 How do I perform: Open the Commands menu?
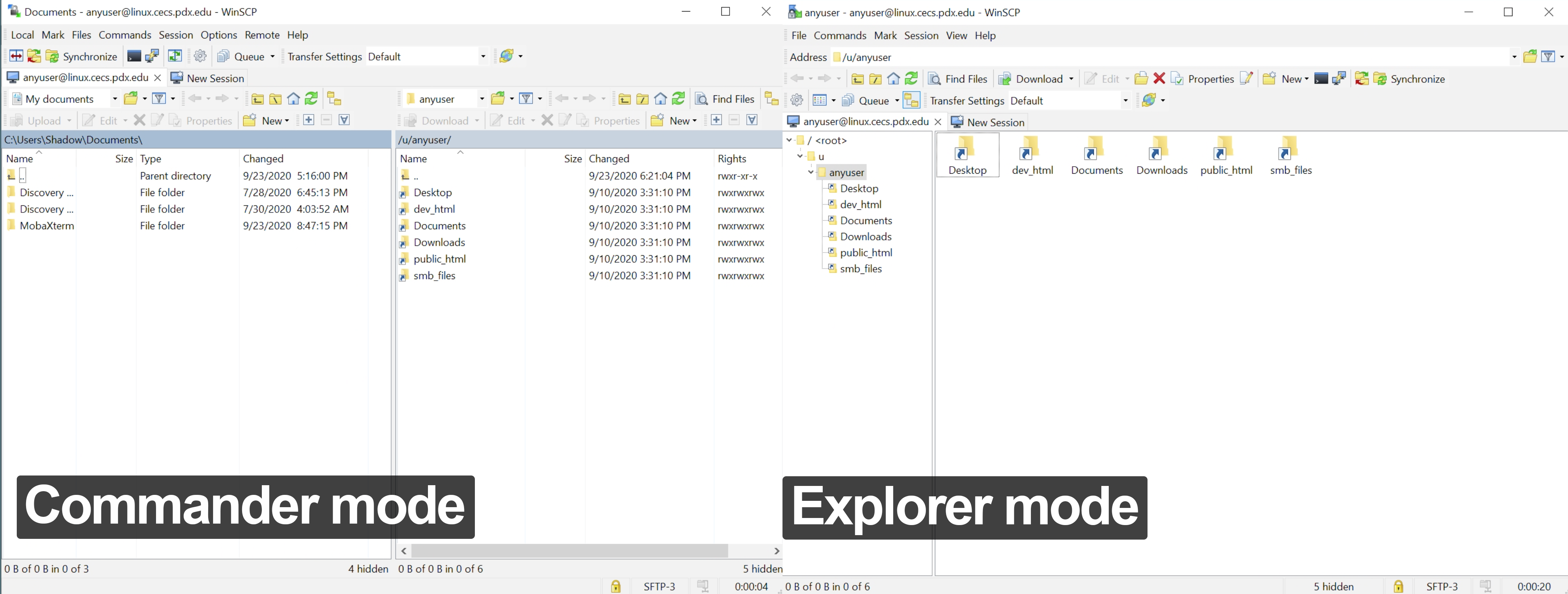pyautogui.click(x=125, y=35)
